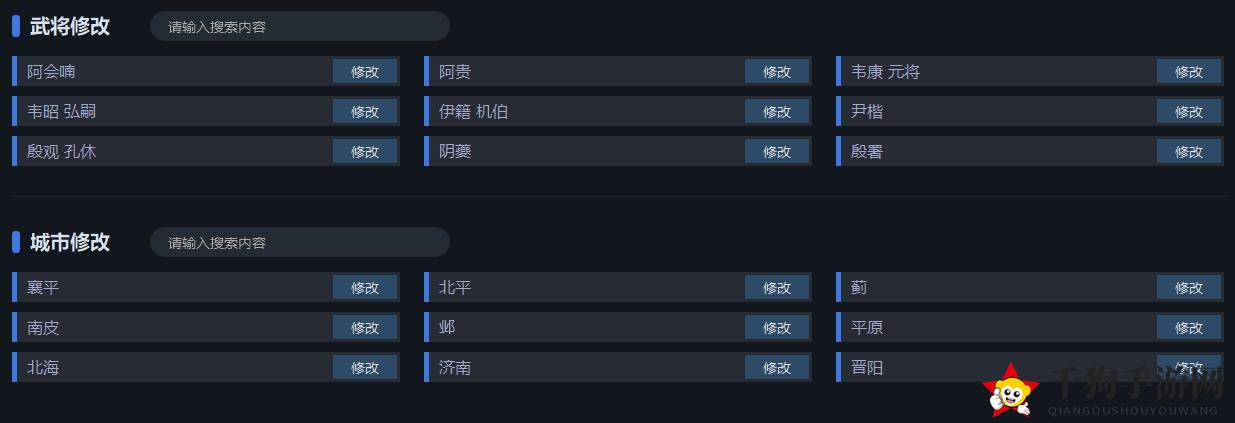
Task: Click 修改 button for city 北海
Action: click(365, 367)
